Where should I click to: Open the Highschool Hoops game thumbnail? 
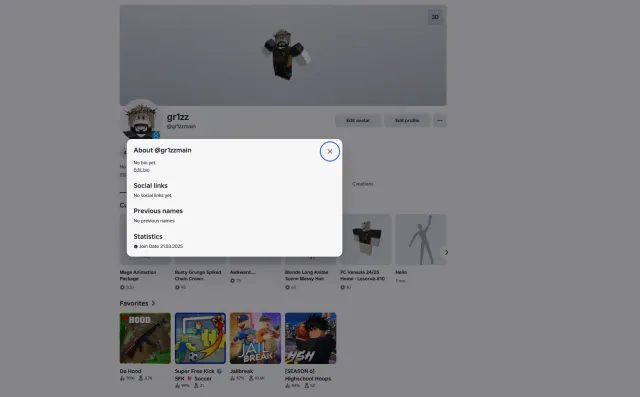[x=310, y=338]
